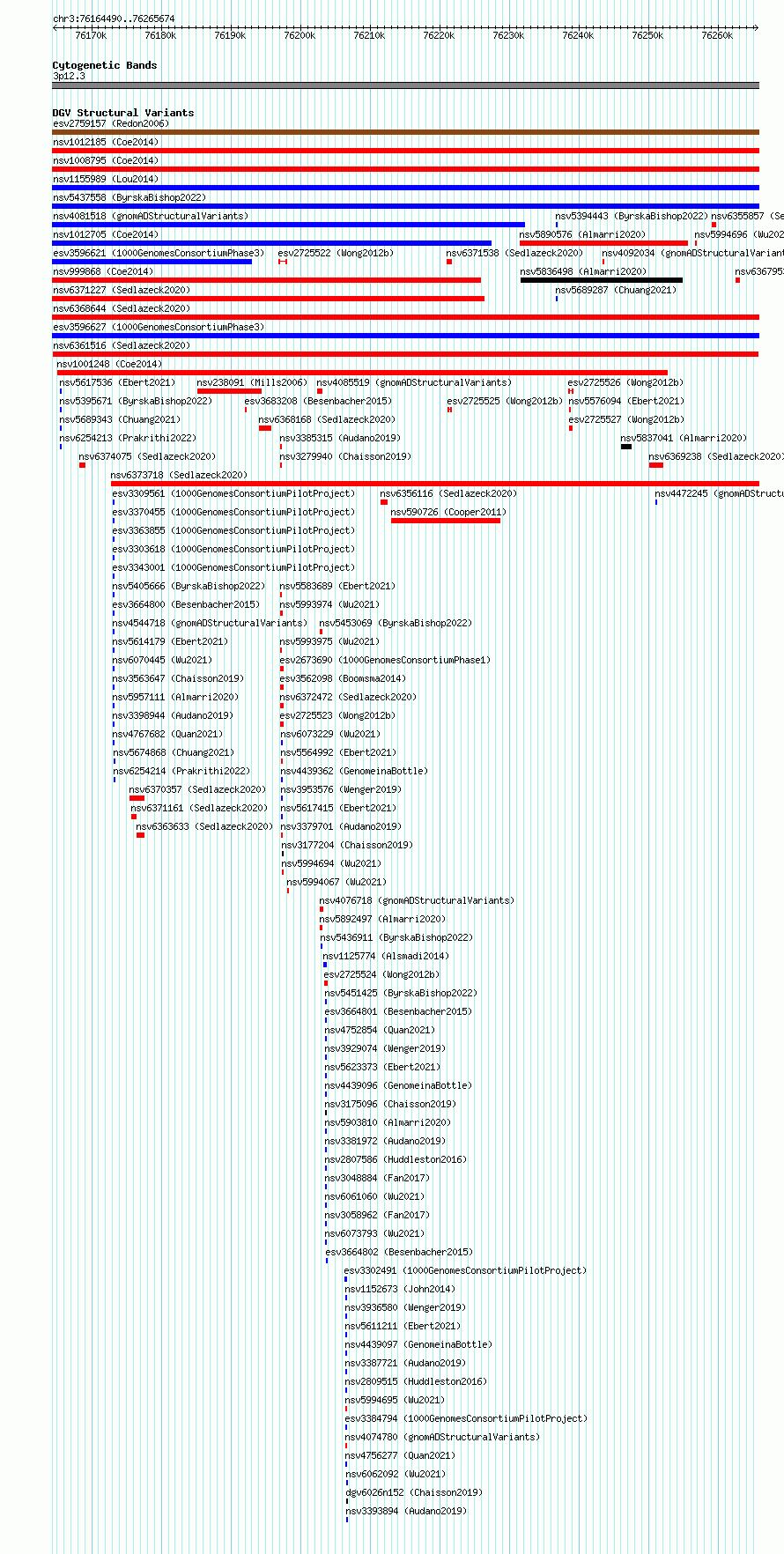The height and width of the screenshot is (1554, 784).
Task: Open variant nsv6361516 (Sedlazeck2020)
Action: pyautogui.click(x=122, y=346)
